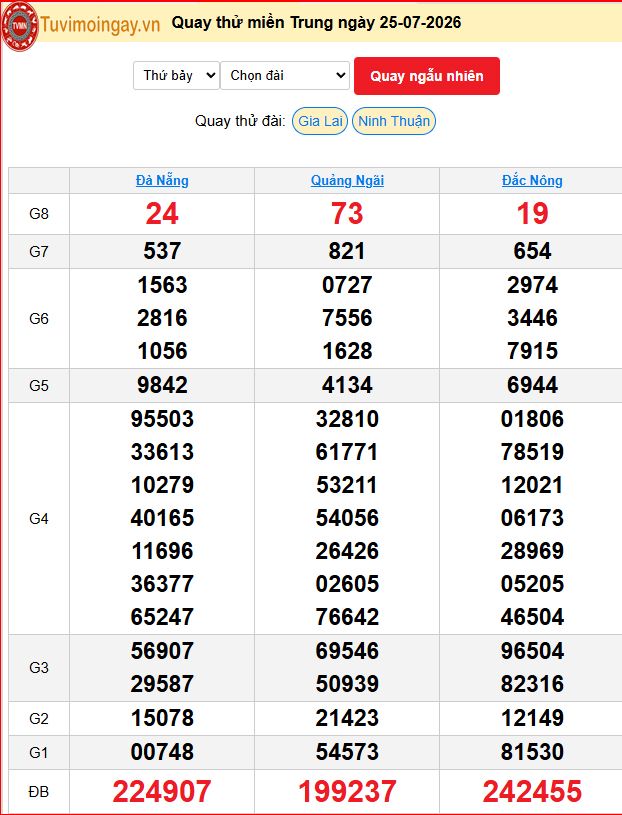
Task: Click Đắc Nông special prize 242455
Action: pyautogui.click(x=532, y=792)
